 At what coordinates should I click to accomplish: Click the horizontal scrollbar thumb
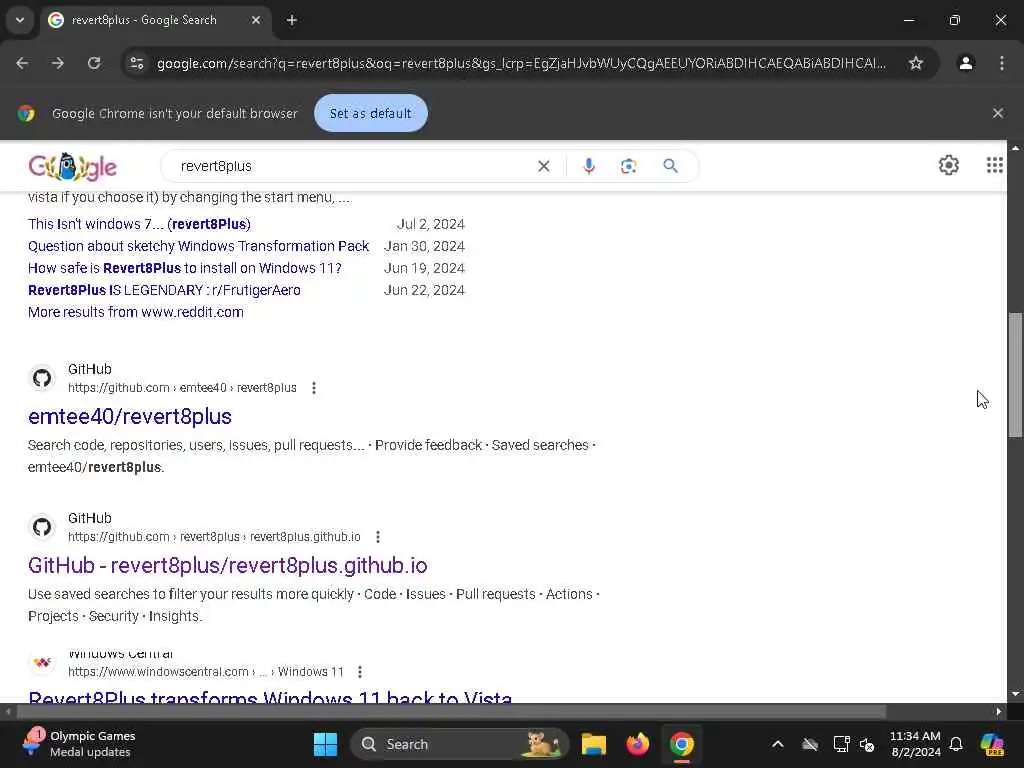coord(451,711)
